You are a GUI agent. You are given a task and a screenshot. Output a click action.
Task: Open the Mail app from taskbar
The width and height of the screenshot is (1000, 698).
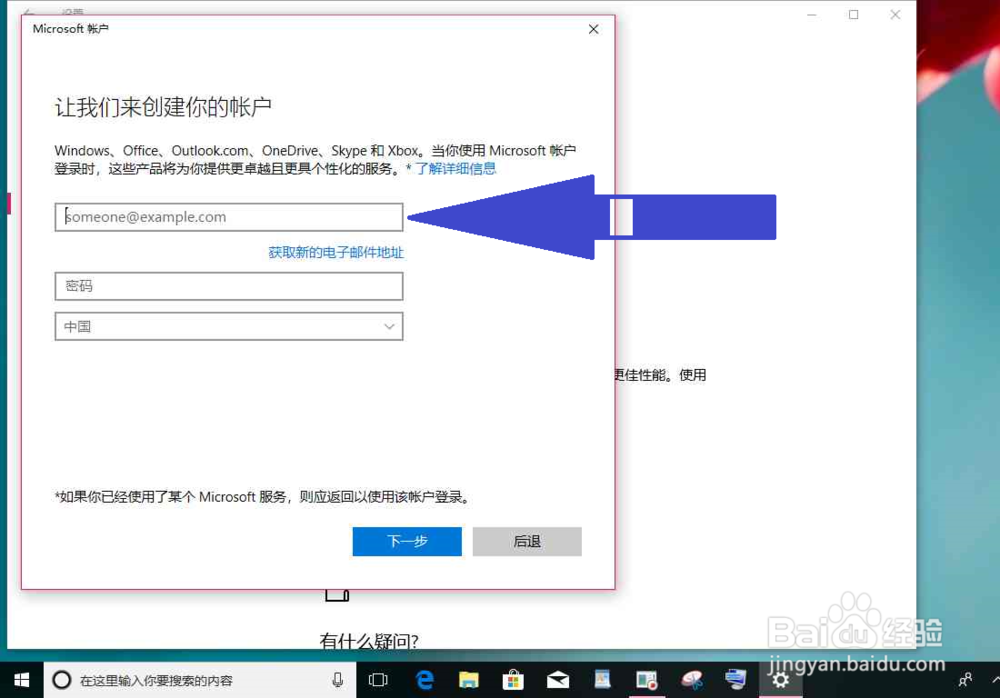tap(558, 680)
